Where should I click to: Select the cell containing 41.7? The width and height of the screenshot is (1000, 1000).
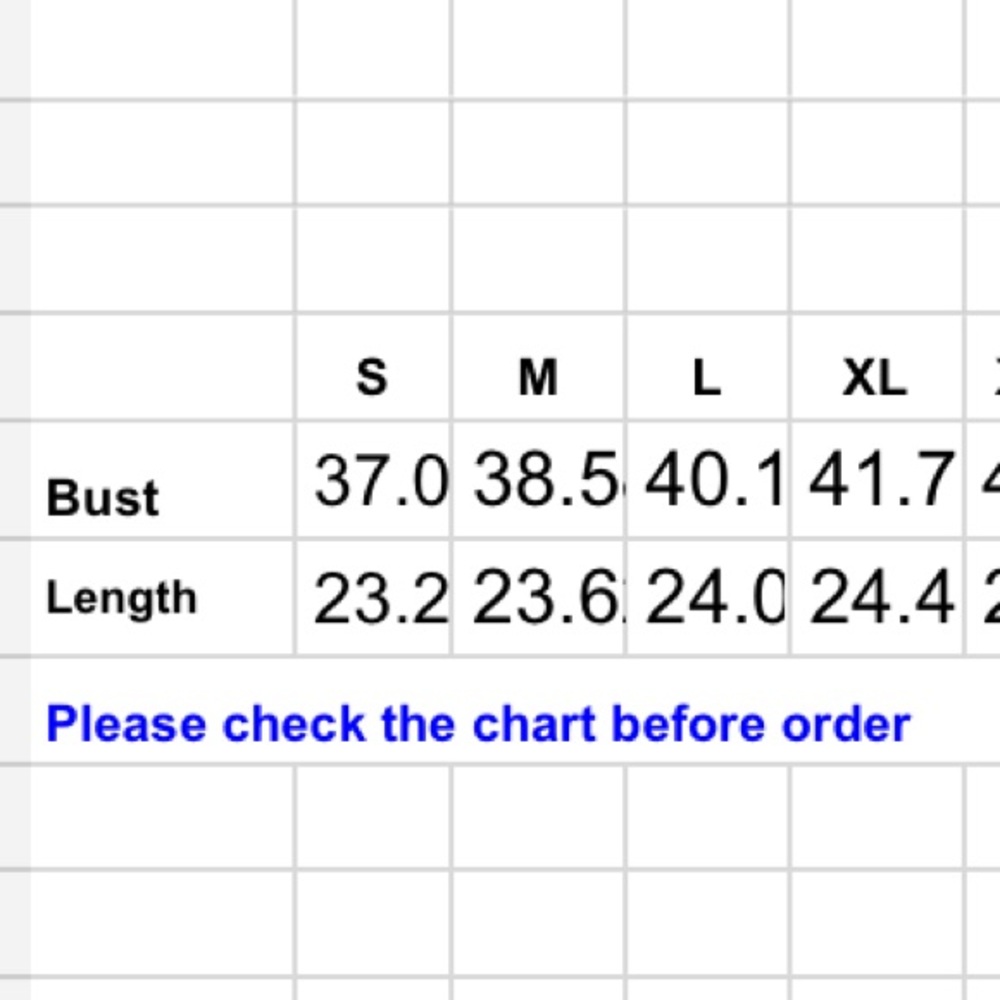coord(878,480)
